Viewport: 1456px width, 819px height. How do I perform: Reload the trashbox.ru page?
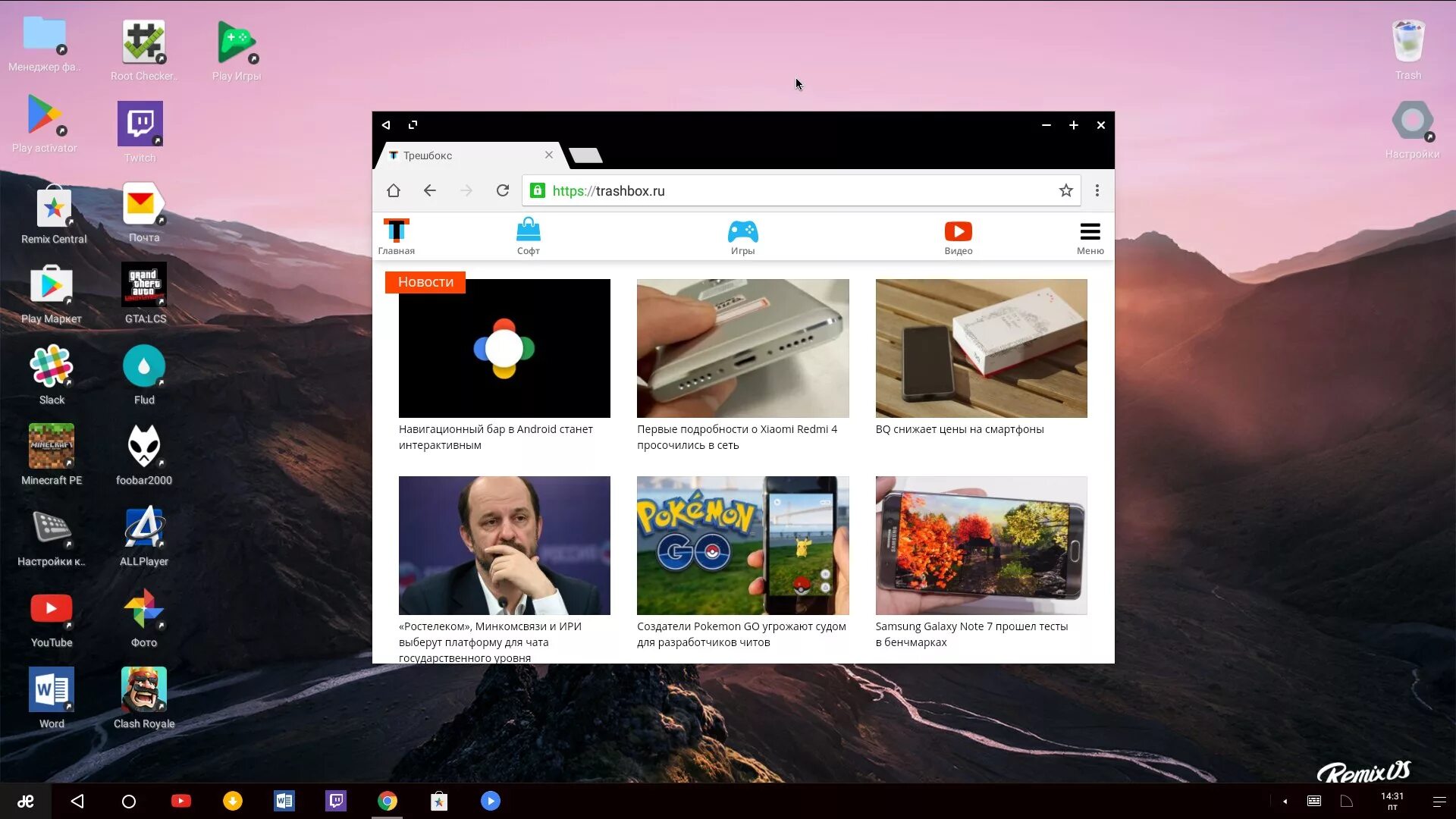coord(502,190)
